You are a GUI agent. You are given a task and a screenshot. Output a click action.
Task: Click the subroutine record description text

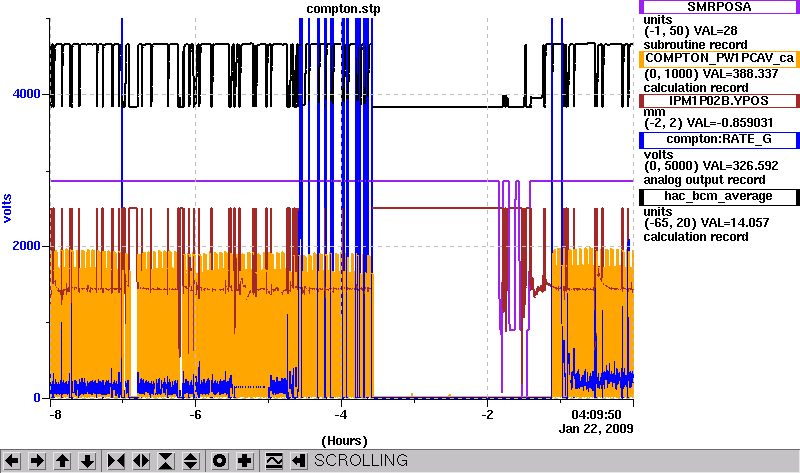[695, 45]
